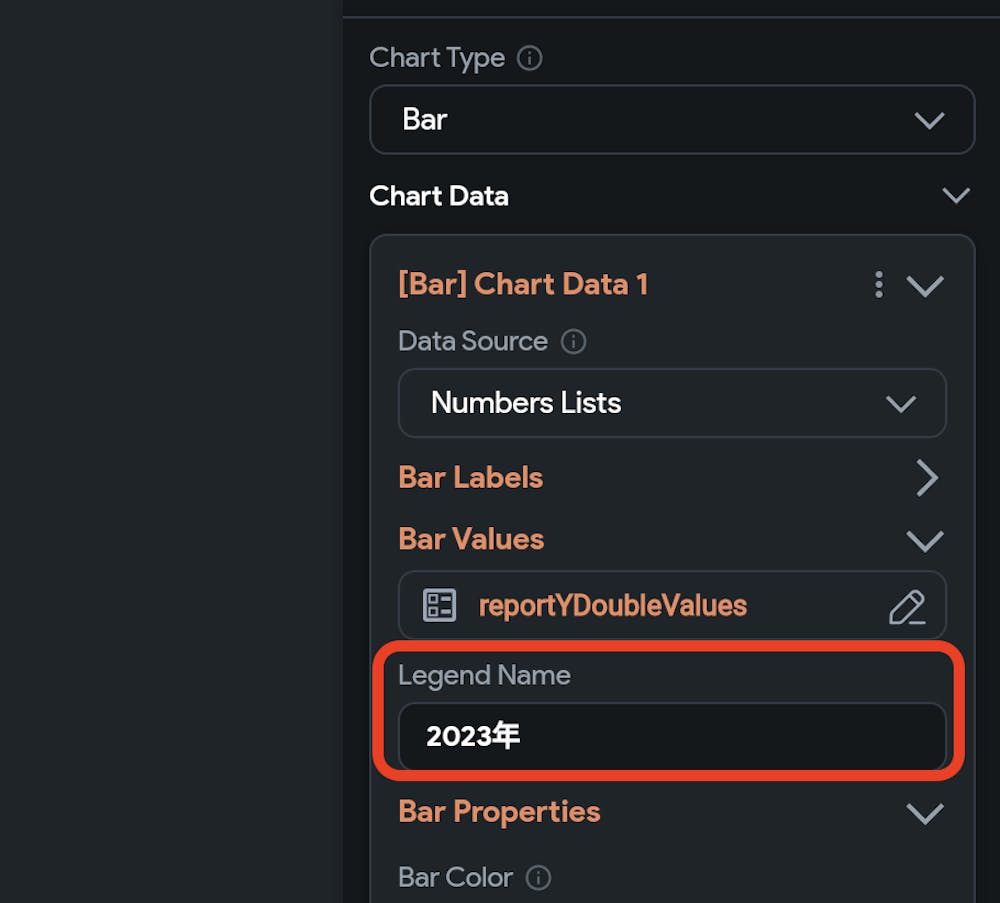This screenshot has width=1000, height=903.
Task: Click the variable icon next to reportYDoubleValues
Action: click(437, 604)
